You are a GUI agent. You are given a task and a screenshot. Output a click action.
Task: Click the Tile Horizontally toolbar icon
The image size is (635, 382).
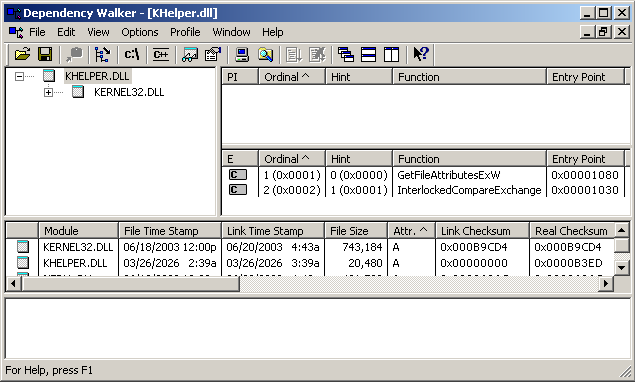tap(368, 54)
